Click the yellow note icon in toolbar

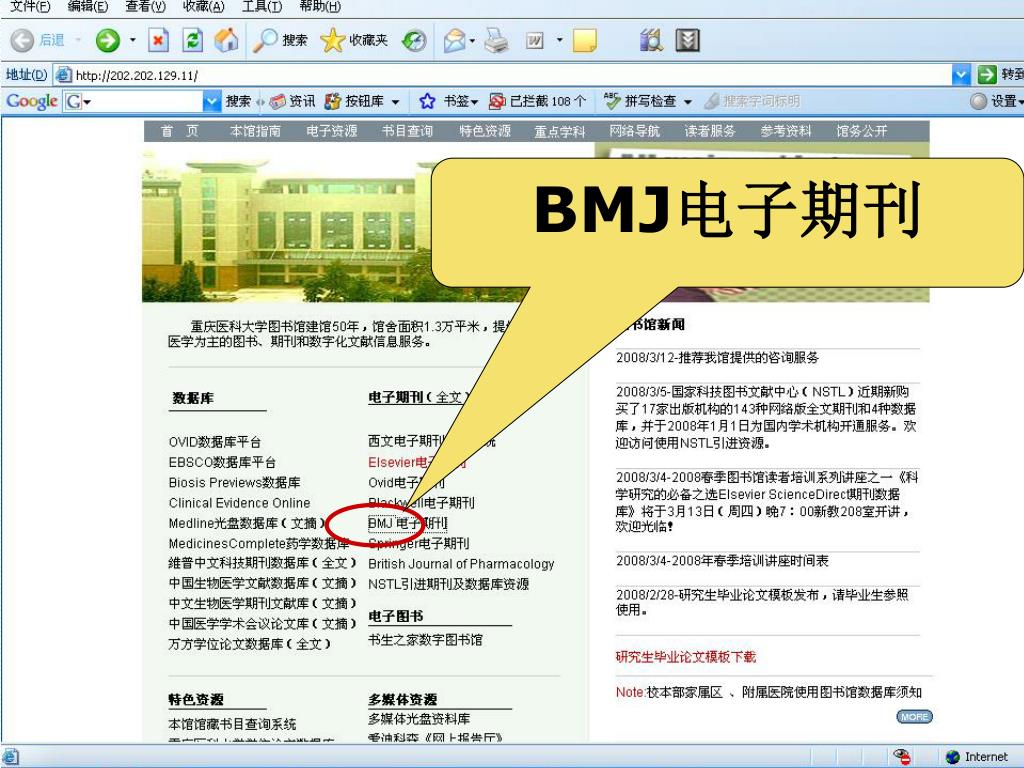click(x=584, y=40)
